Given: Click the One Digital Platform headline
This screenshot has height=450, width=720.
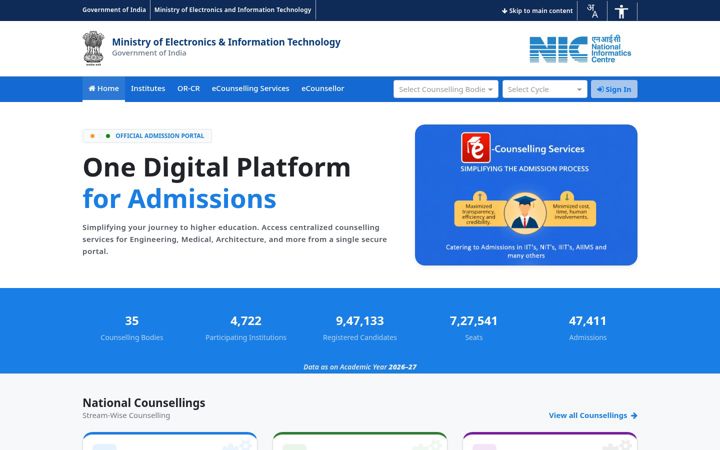Looking at the screenshot, I should click(216, 167).
